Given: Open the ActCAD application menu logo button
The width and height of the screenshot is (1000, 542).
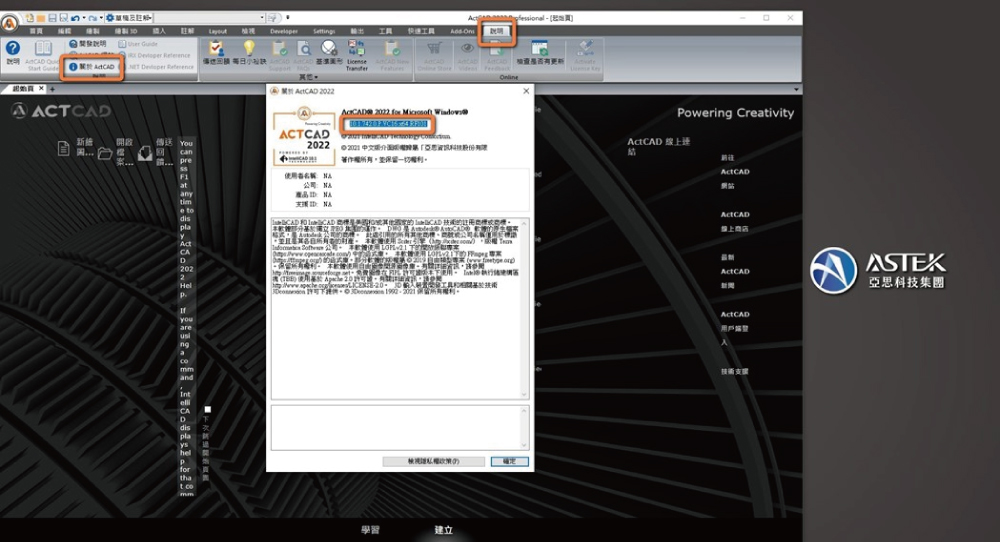Looking at the screenshot, I should coord(9,24).
